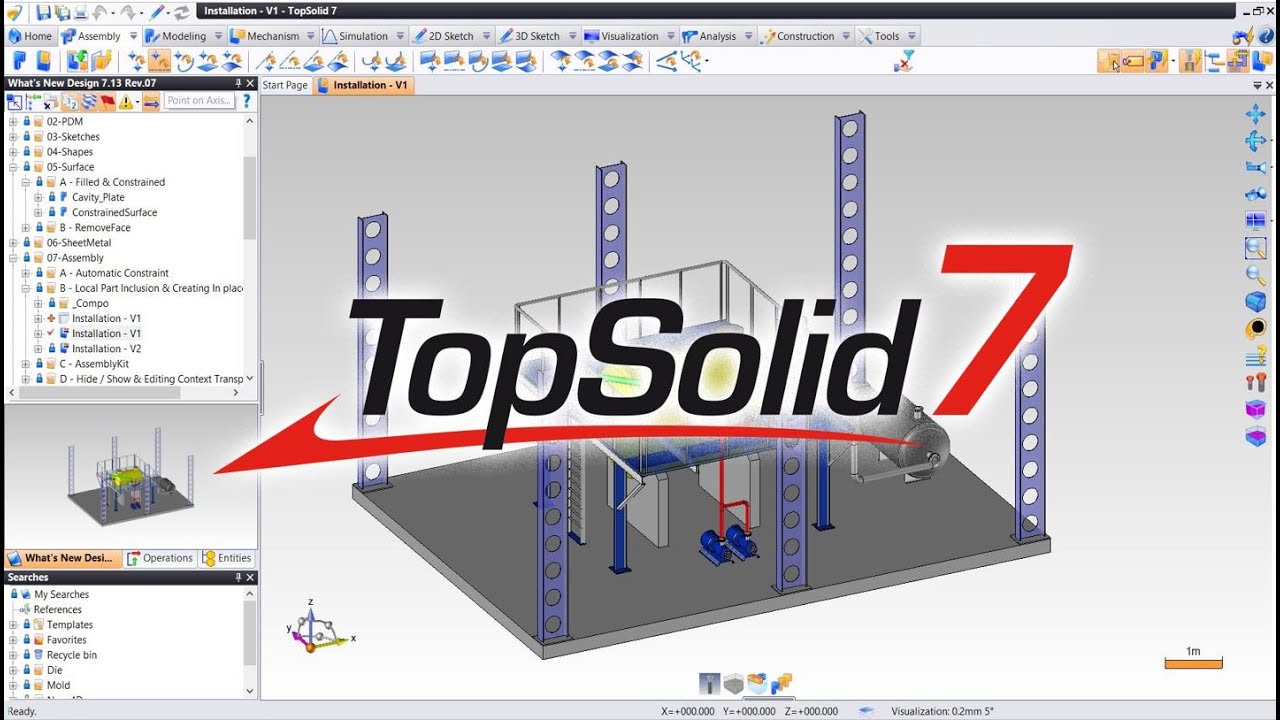Viewport: 1280px width, 720px height.
Task: Select Installation - V2 in the tree
Action: pyautogui.click(x=106, y=349)
